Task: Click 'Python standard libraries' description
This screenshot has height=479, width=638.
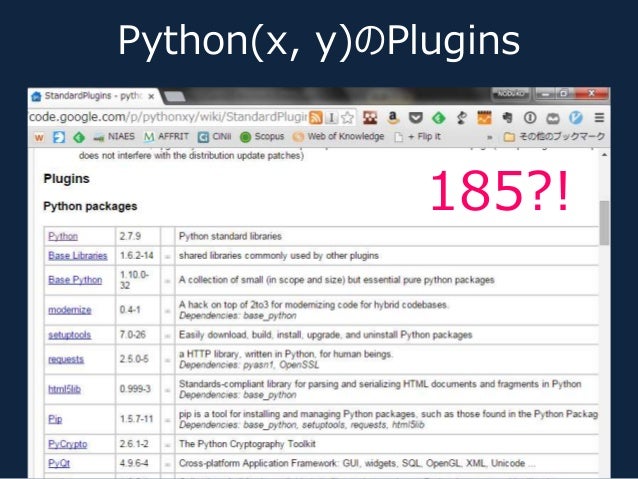Action: (230, 236)
